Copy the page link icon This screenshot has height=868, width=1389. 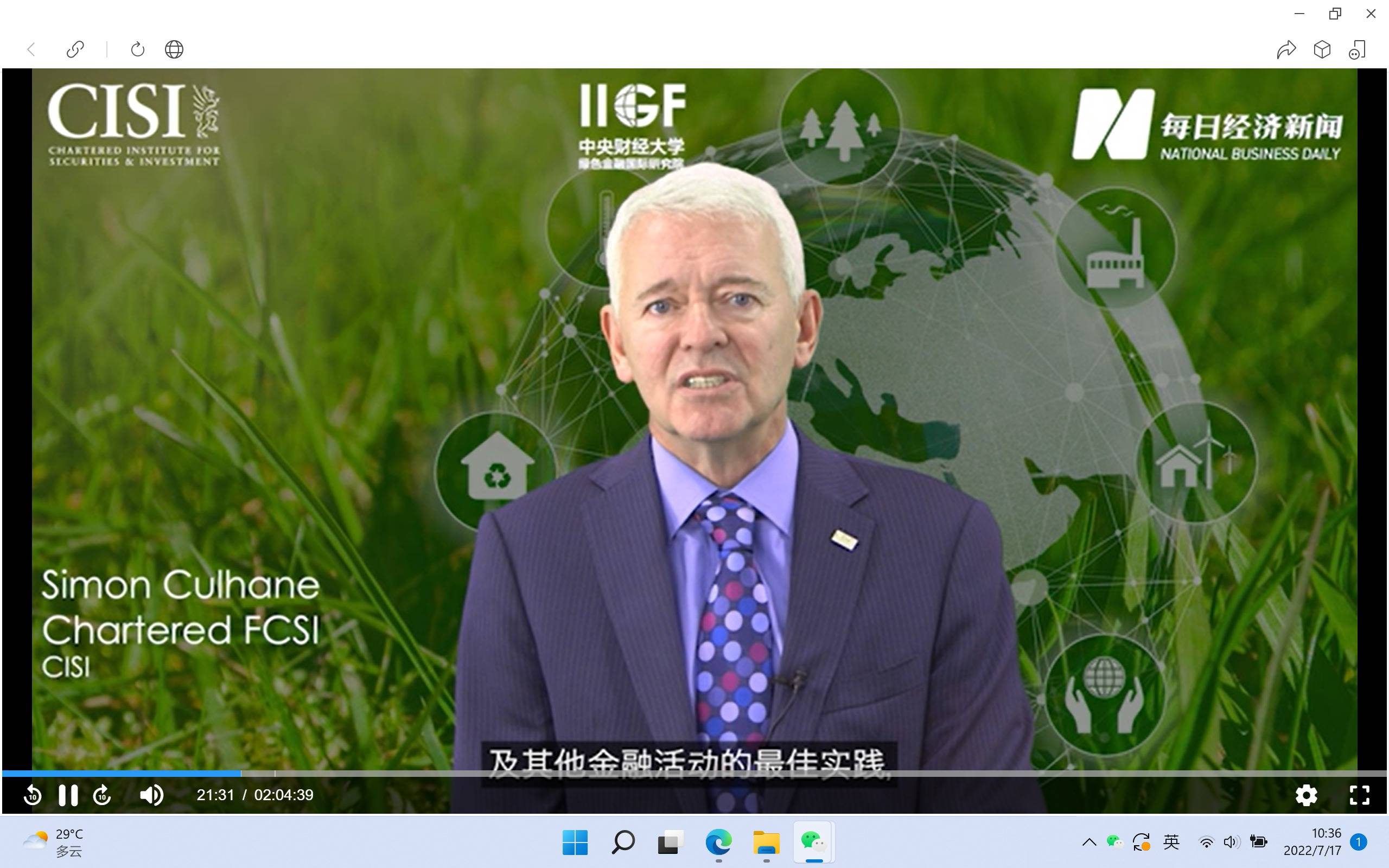[75, 49]
